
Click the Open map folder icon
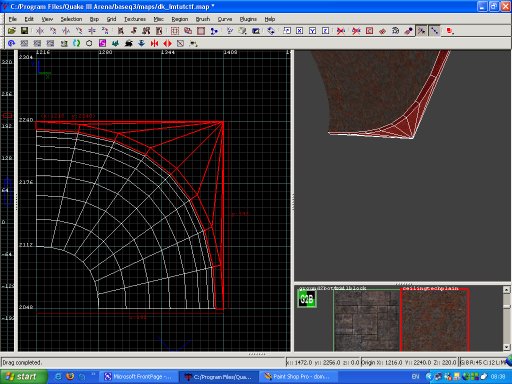click(12, 31)
